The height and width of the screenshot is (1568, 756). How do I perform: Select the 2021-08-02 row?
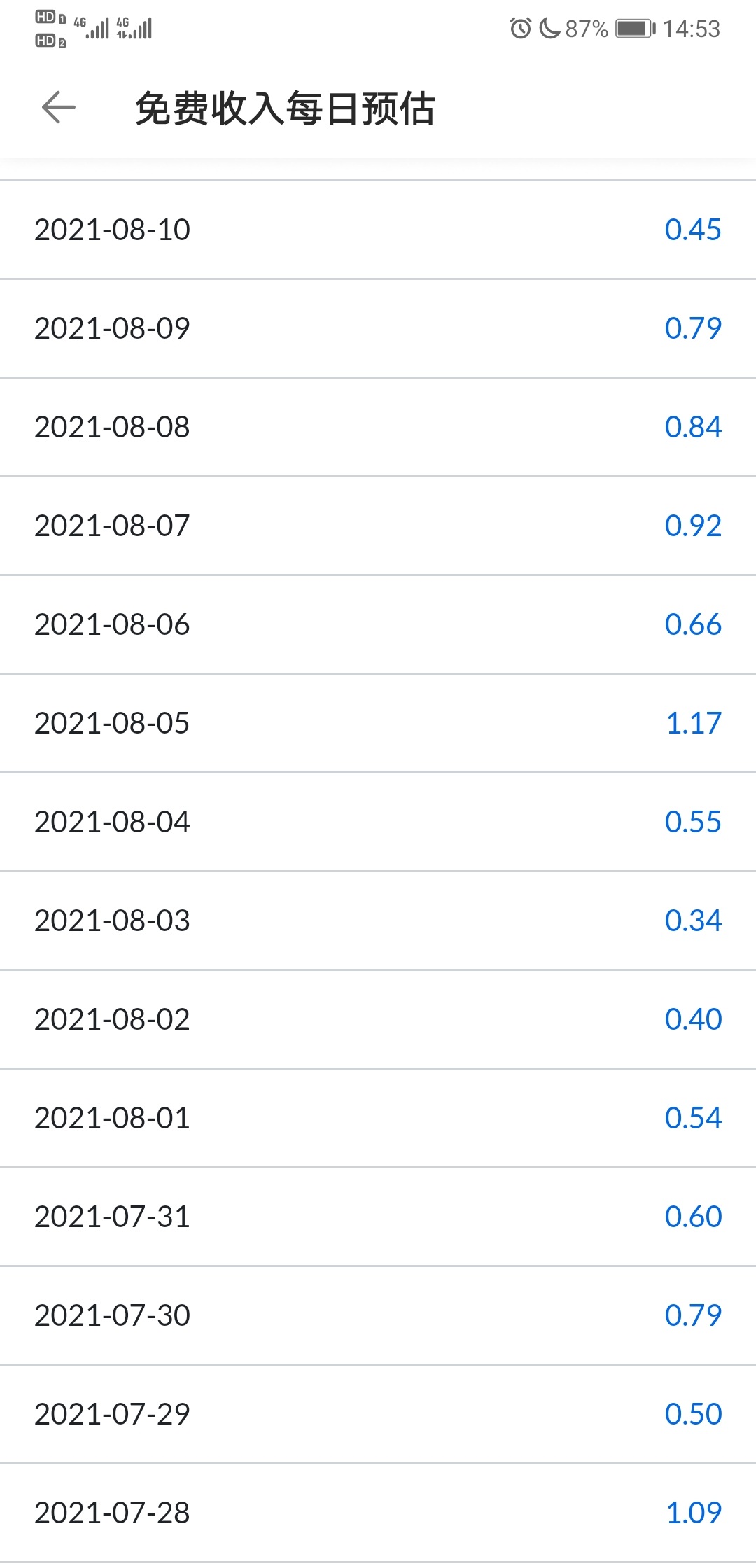[112, 1019]
